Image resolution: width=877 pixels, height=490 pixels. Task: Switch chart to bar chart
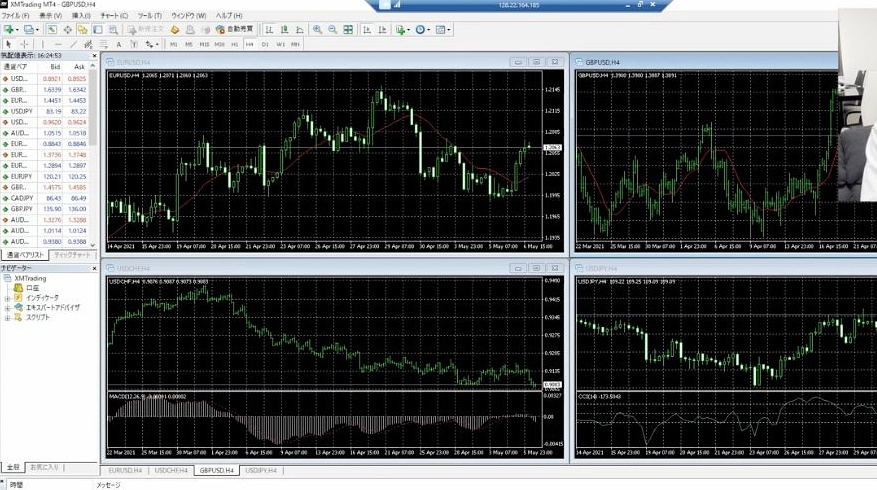click(x=269, y=29)
